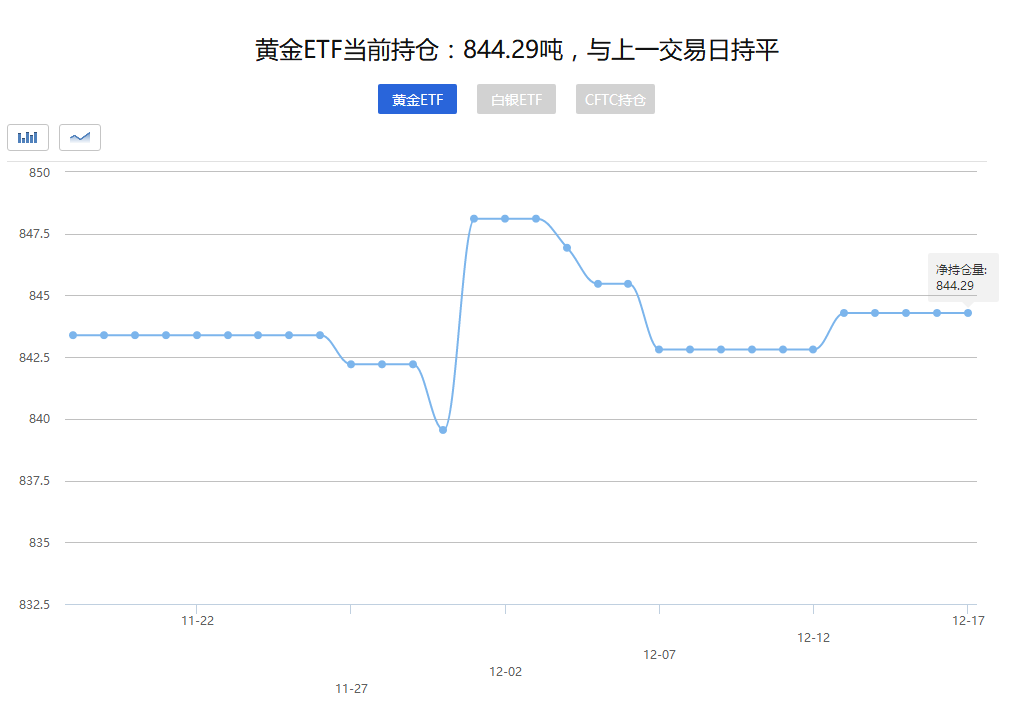The height and width of the screenshot is (713, 1029).
Task: Click the 832.5 y-axis label
Action: [34, 604]
